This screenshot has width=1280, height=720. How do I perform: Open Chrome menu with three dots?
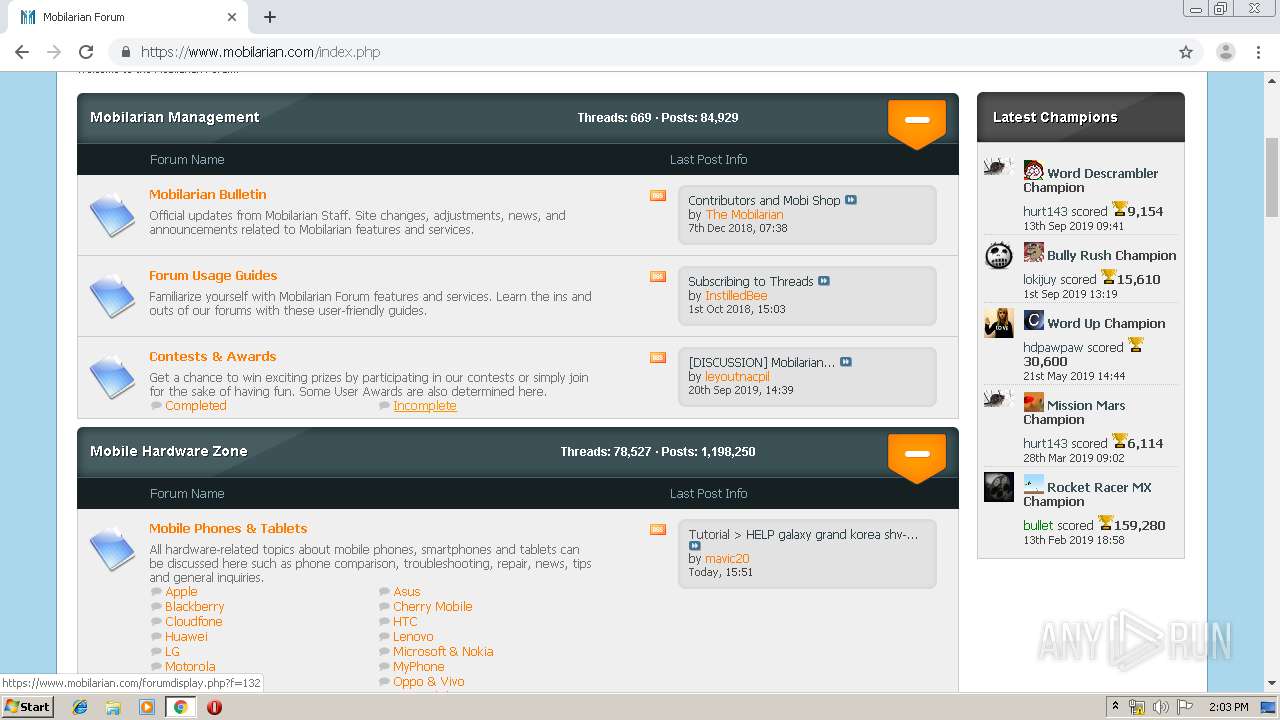(x=1258, y=52)
